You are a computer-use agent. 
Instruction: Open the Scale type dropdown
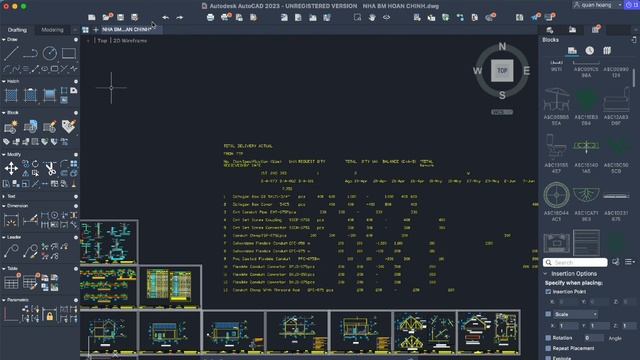tap(576, 314)
